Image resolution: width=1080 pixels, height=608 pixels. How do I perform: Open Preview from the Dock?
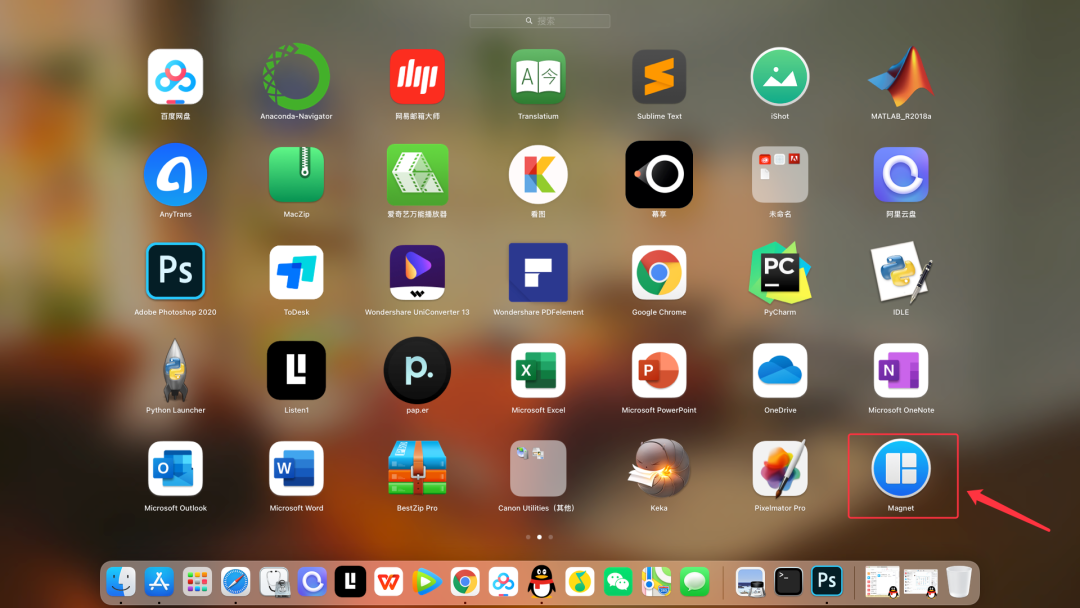tap(750, 582)
